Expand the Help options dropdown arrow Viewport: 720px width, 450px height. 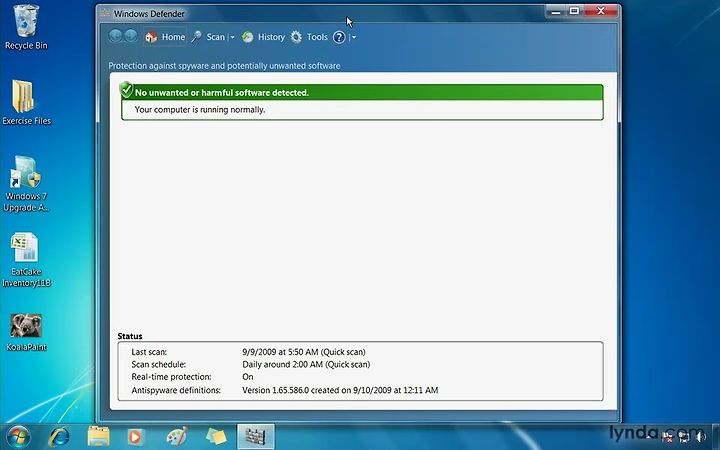[x=354, y=37]
